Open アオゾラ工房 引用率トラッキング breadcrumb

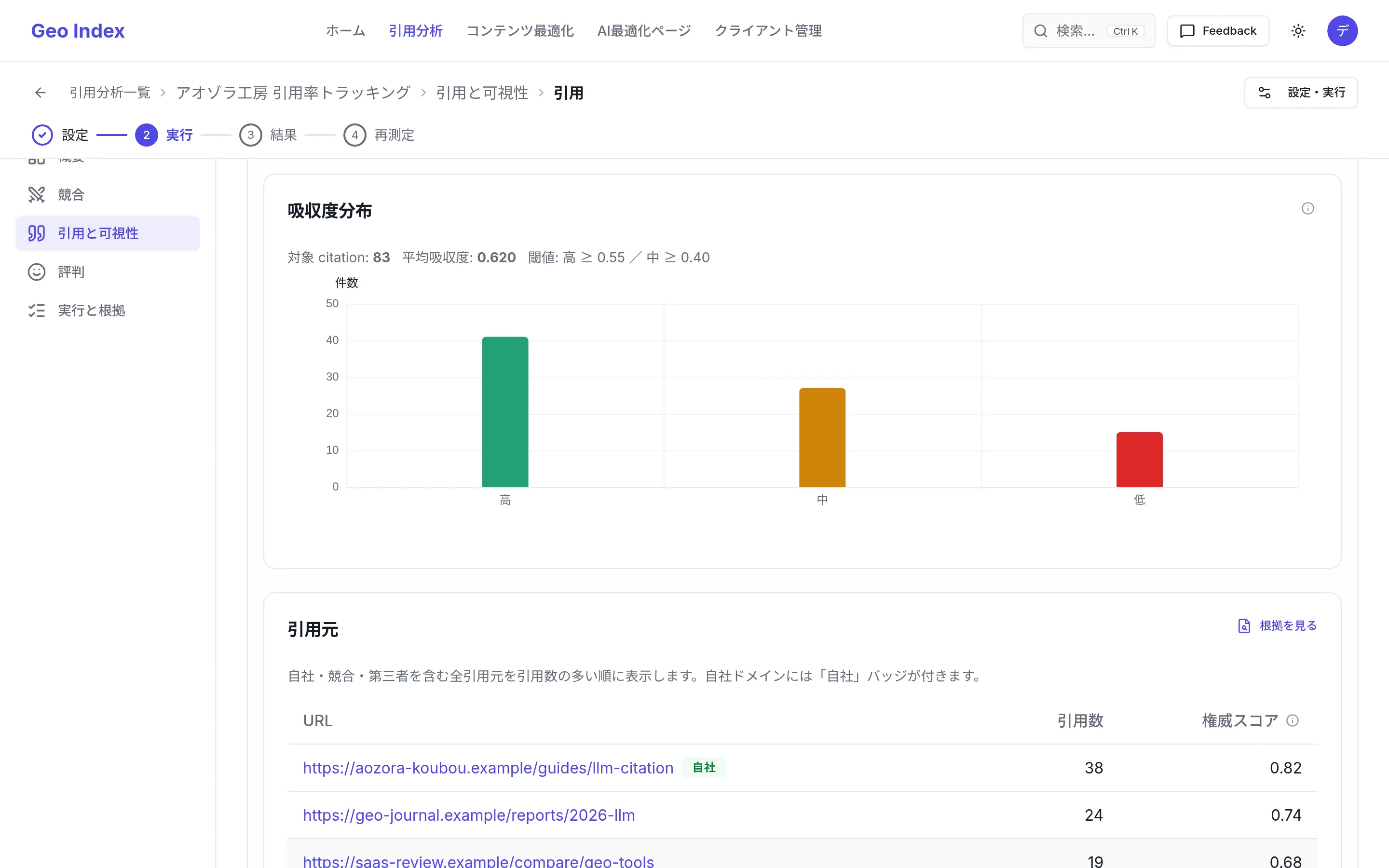point(293,93)
